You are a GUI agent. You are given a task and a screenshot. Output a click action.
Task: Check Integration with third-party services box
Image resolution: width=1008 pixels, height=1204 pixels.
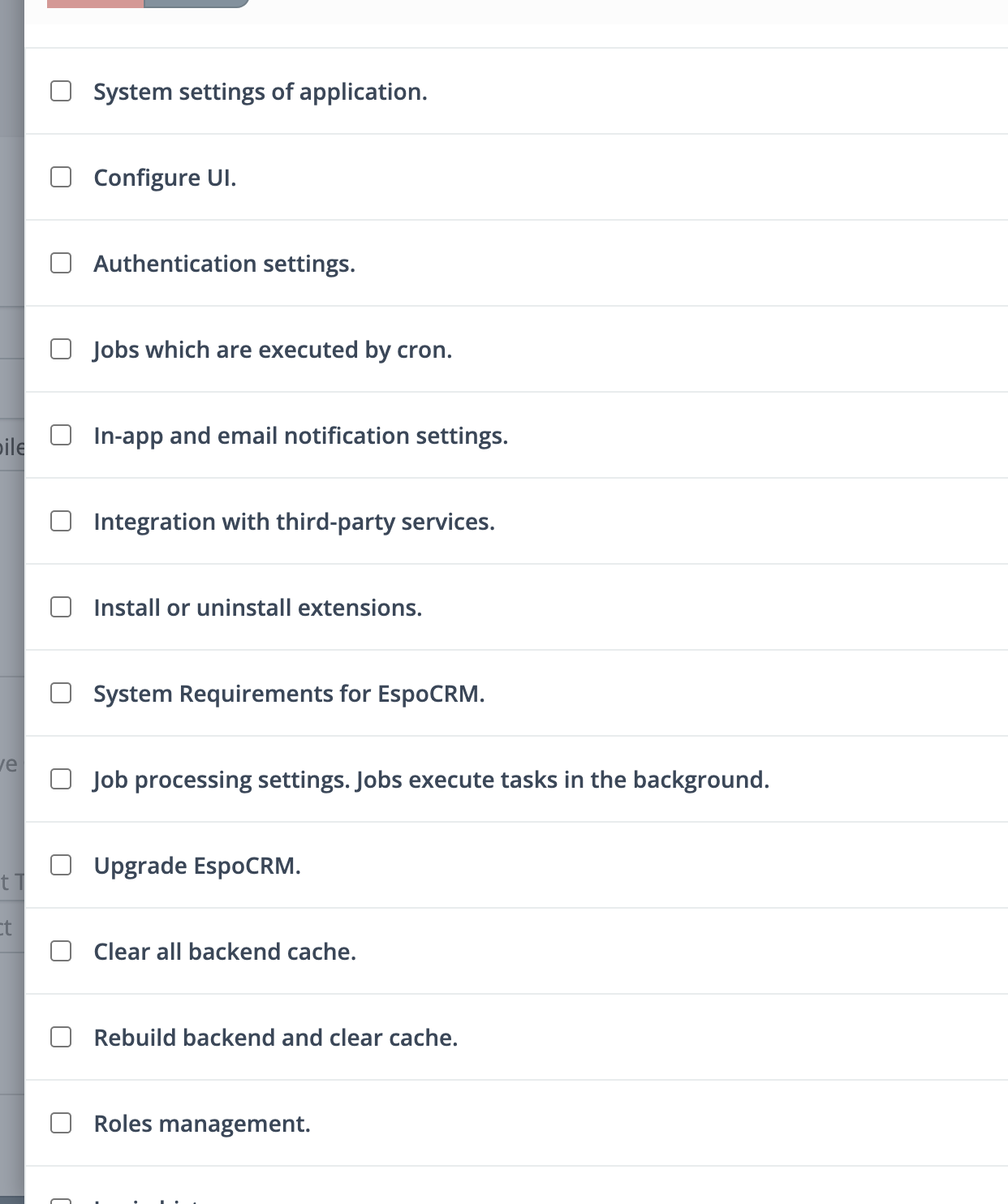click(61, 521)
